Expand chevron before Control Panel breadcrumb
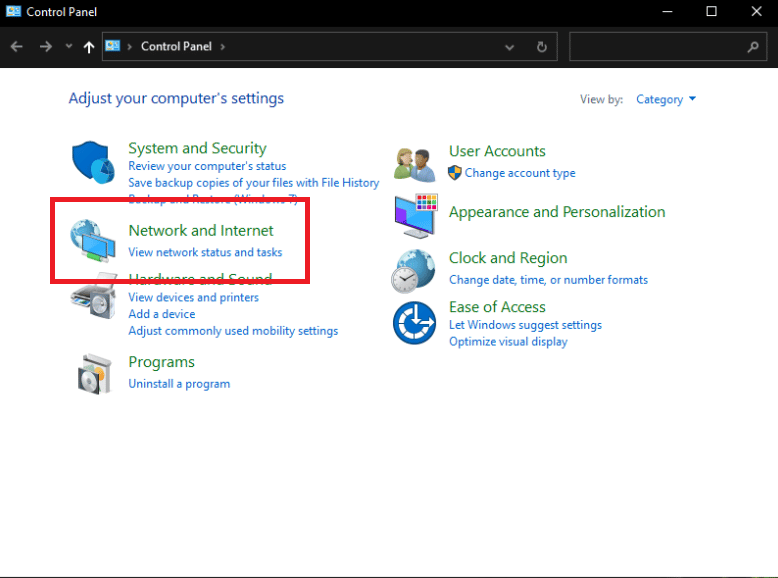The width and height of the screenshot is (778, 578). click(x=130, y=47)
